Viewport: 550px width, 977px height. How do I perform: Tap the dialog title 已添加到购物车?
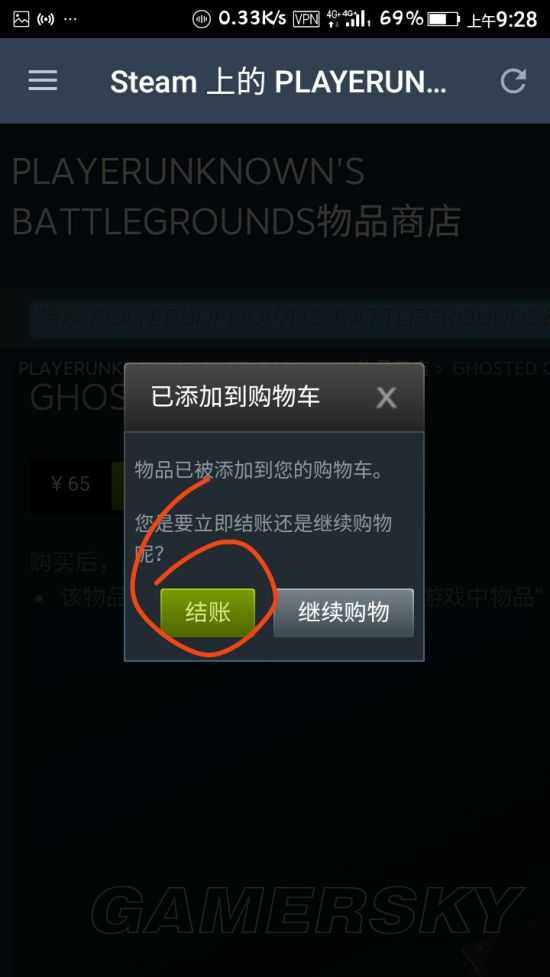coord(235,397)
